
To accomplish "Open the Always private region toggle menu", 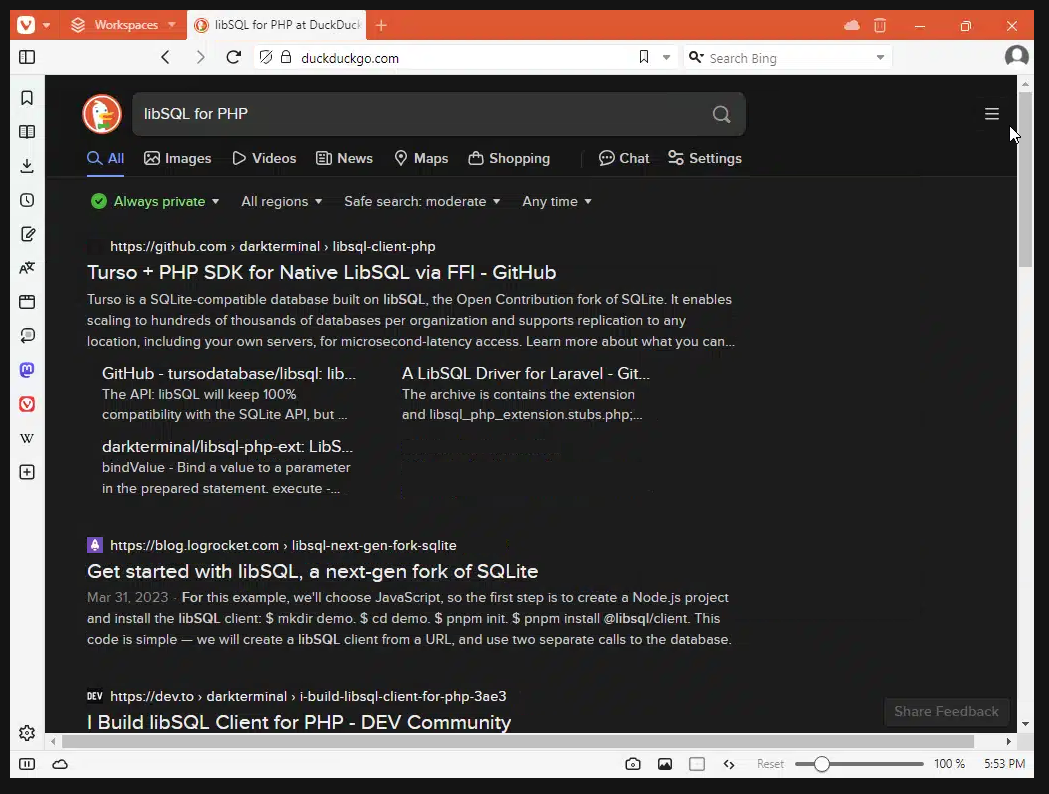I will (x=155, y=201).
